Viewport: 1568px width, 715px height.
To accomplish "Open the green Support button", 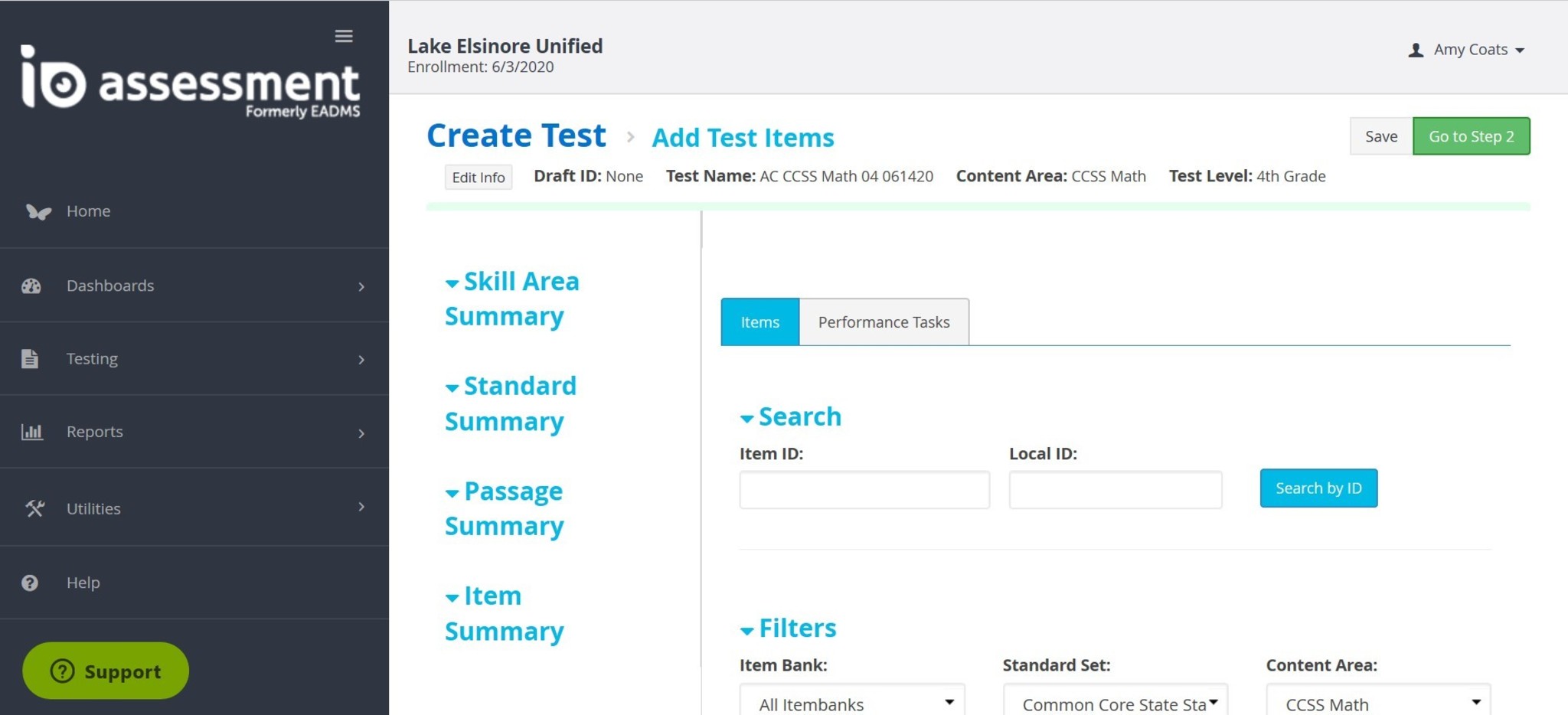I will click(106, 671).
